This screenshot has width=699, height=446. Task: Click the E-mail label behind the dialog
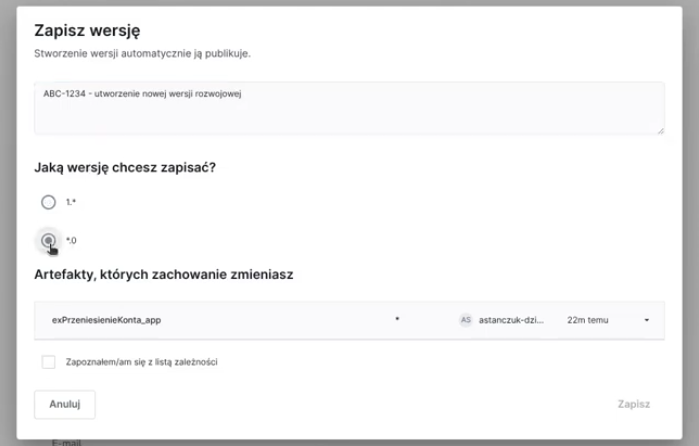(67, 441)
